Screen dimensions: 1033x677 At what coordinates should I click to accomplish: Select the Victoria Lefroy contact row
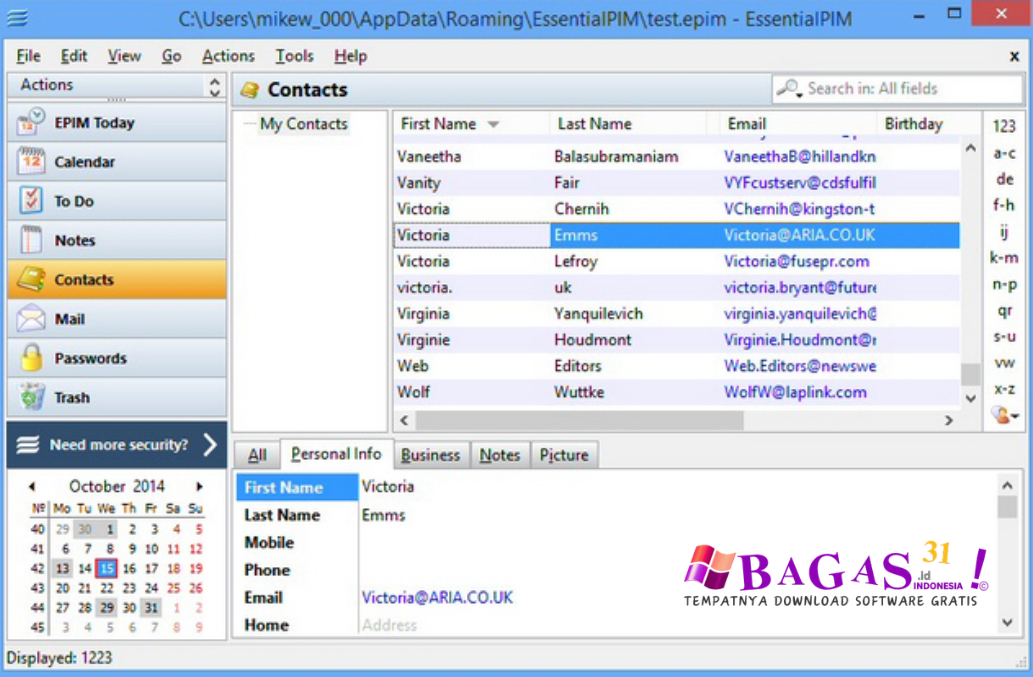coord(676,261)
